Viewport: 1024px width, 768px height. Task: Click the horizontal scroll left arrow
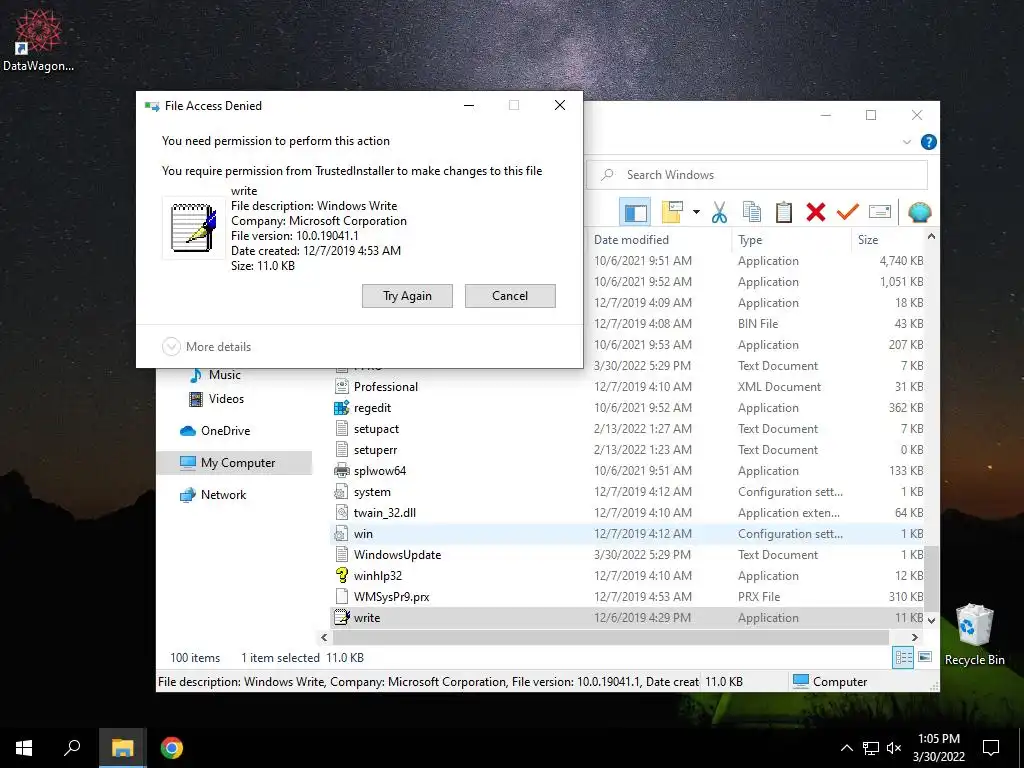[325, 637]
